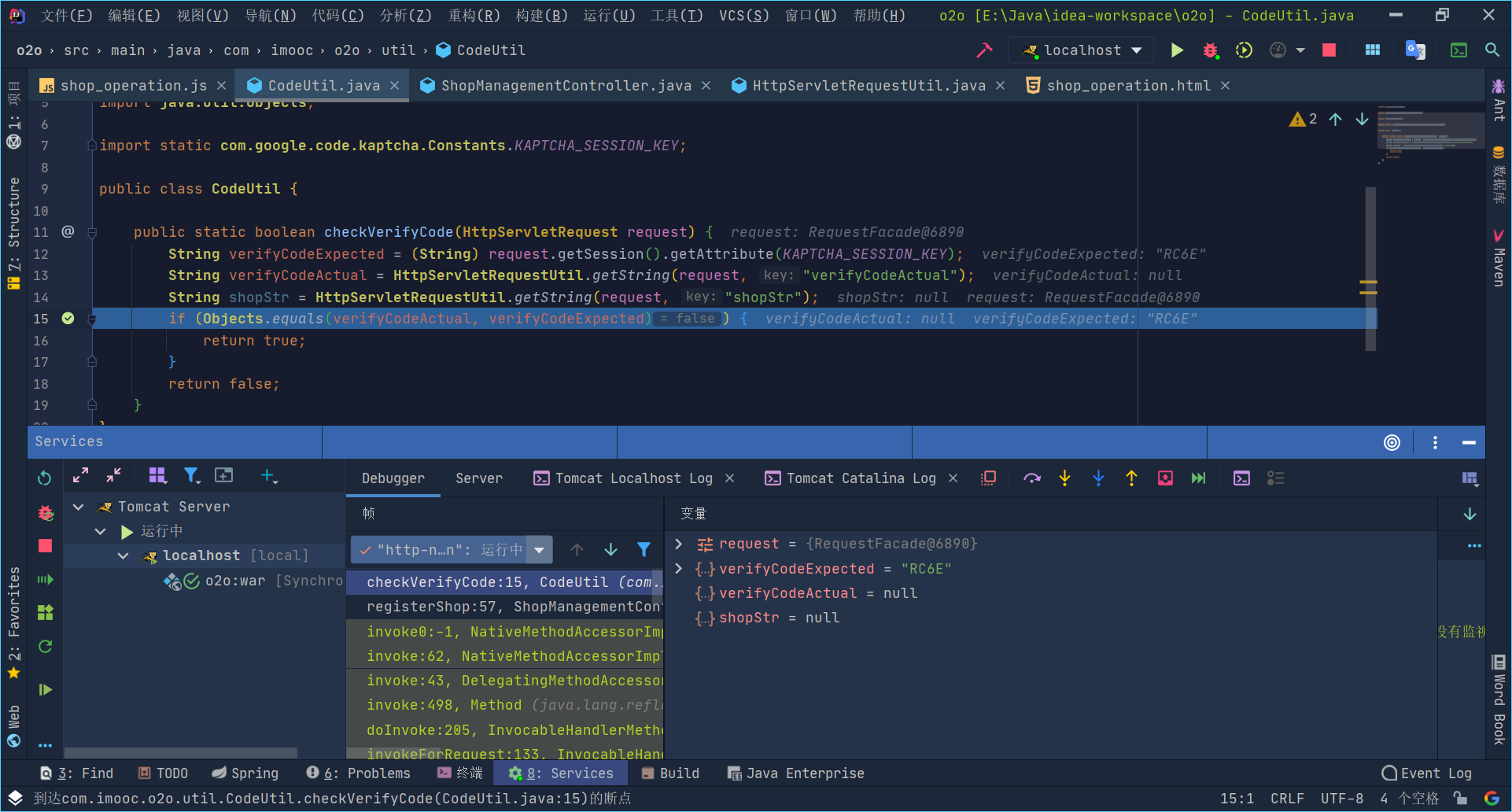Open profiler dropdown arrow in top toolbar

pos(1300,50)
